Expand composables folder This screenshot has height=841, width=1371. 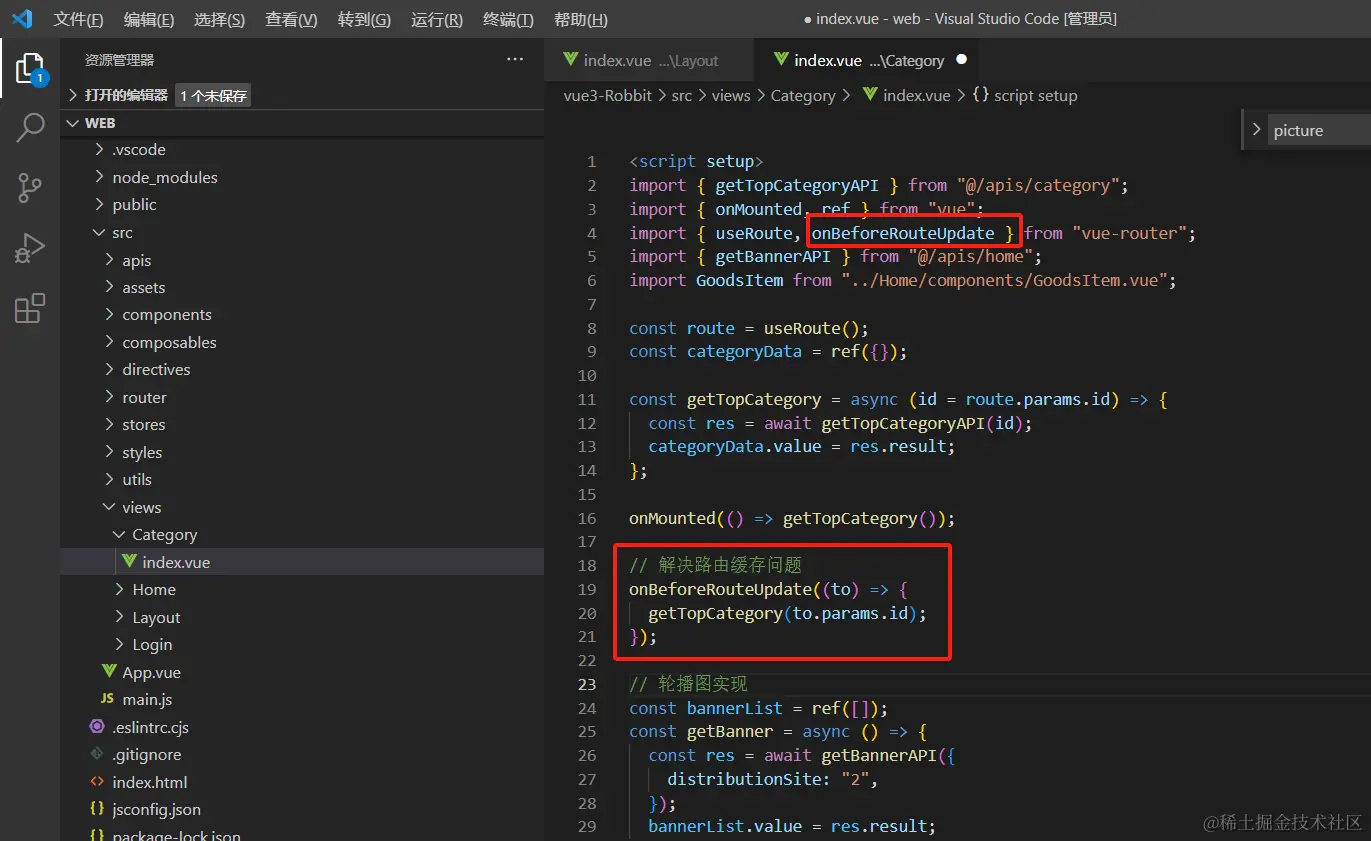click(302, 342)
